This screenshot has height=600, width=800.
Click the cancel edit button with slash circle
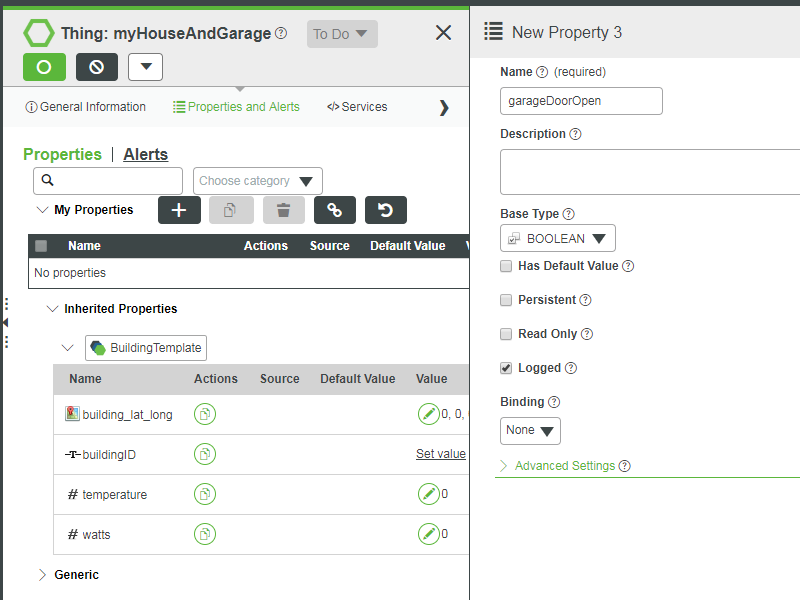(x=97, y=67)
